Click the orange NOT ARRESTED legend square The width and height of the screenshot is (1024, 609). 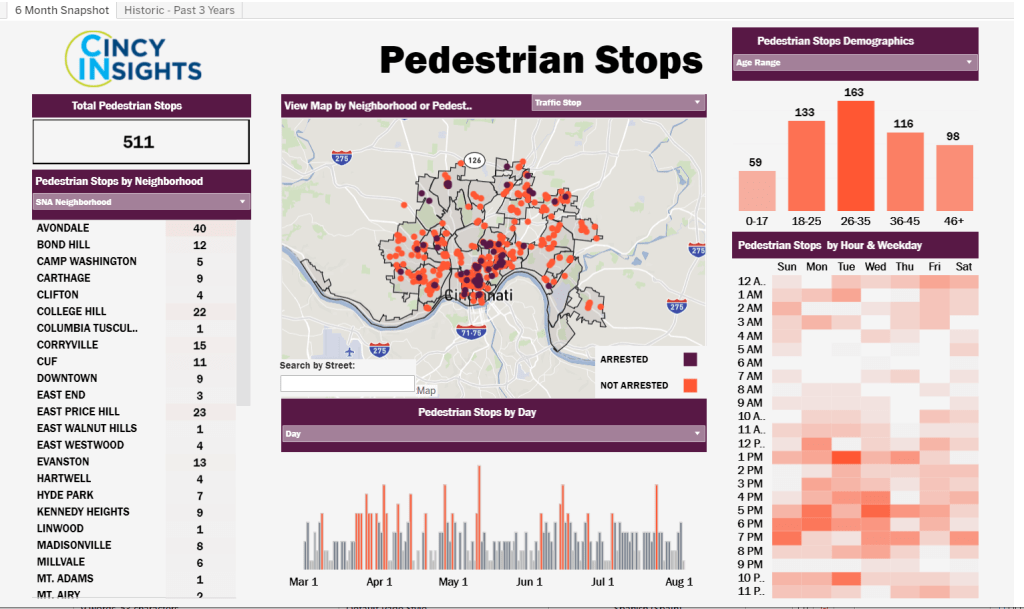pos(690,385)
